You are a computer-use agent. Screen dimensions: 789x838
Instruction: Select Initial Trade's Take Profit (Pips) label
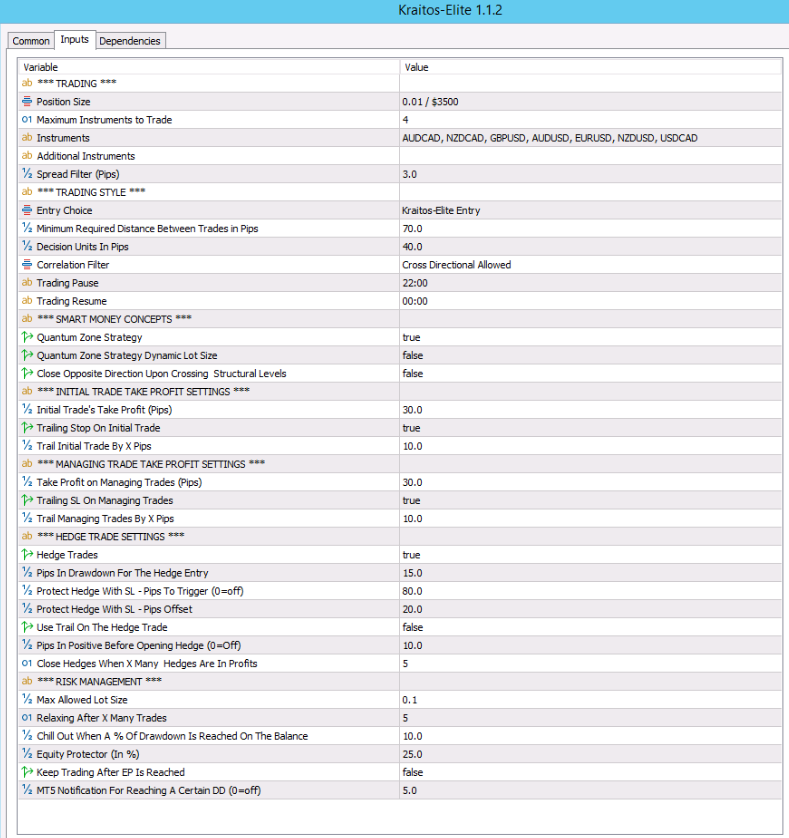[x=104, y=410]
